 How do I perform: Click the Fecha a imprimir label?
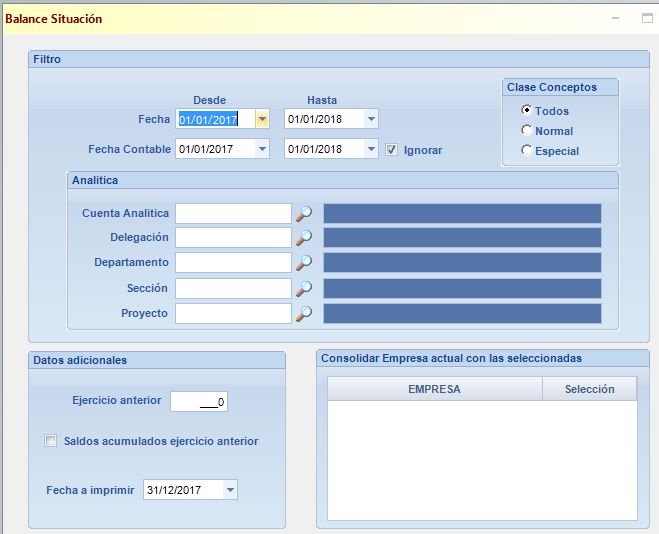(x=90, y=490)
